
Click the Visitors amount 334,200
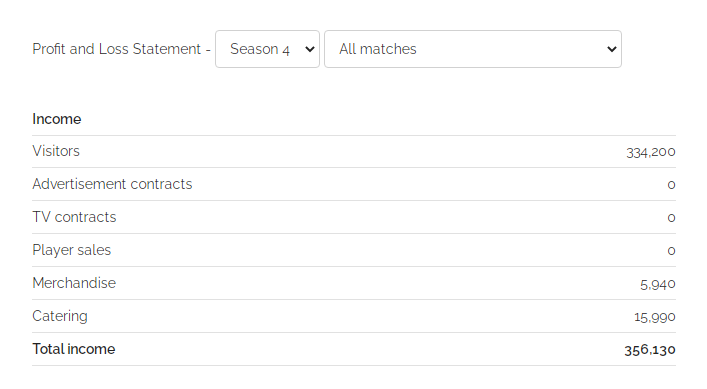651,152
